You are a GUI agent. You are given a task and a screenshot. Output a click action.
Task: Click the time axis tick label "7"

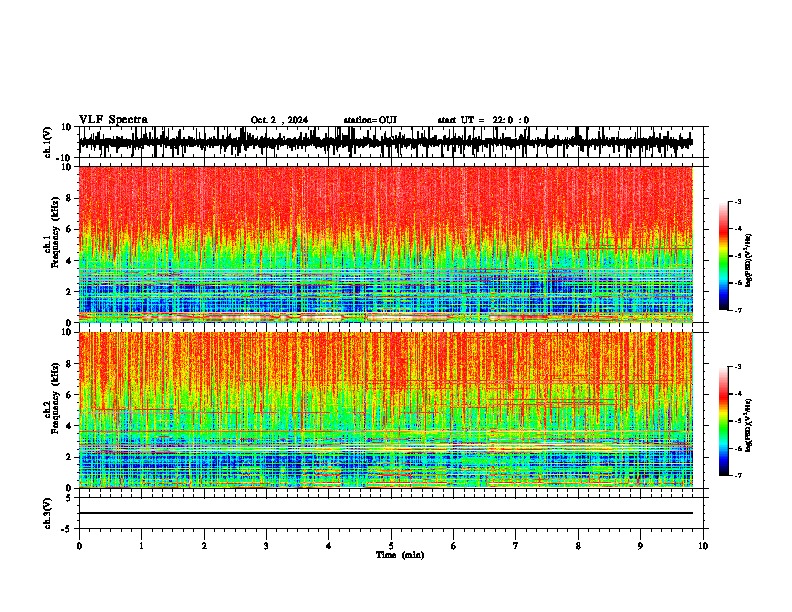tap(516, 546)
